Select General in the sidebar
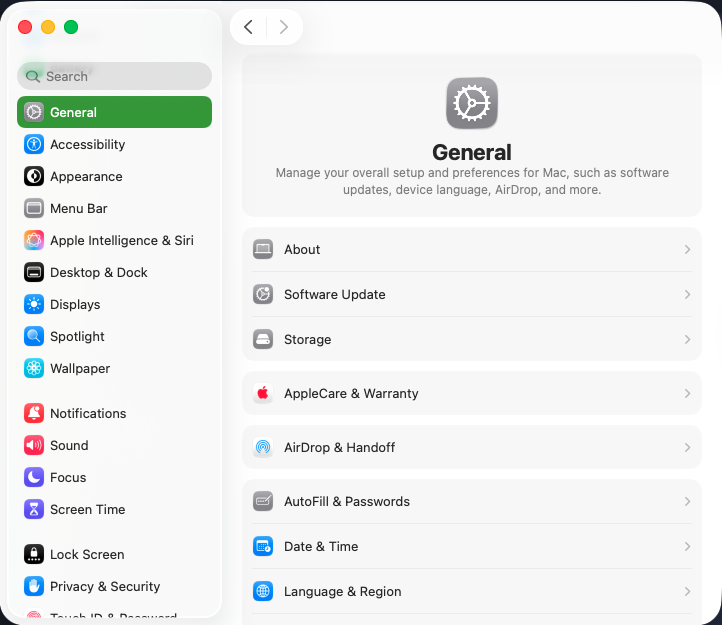722x625 pixels. 114,112
